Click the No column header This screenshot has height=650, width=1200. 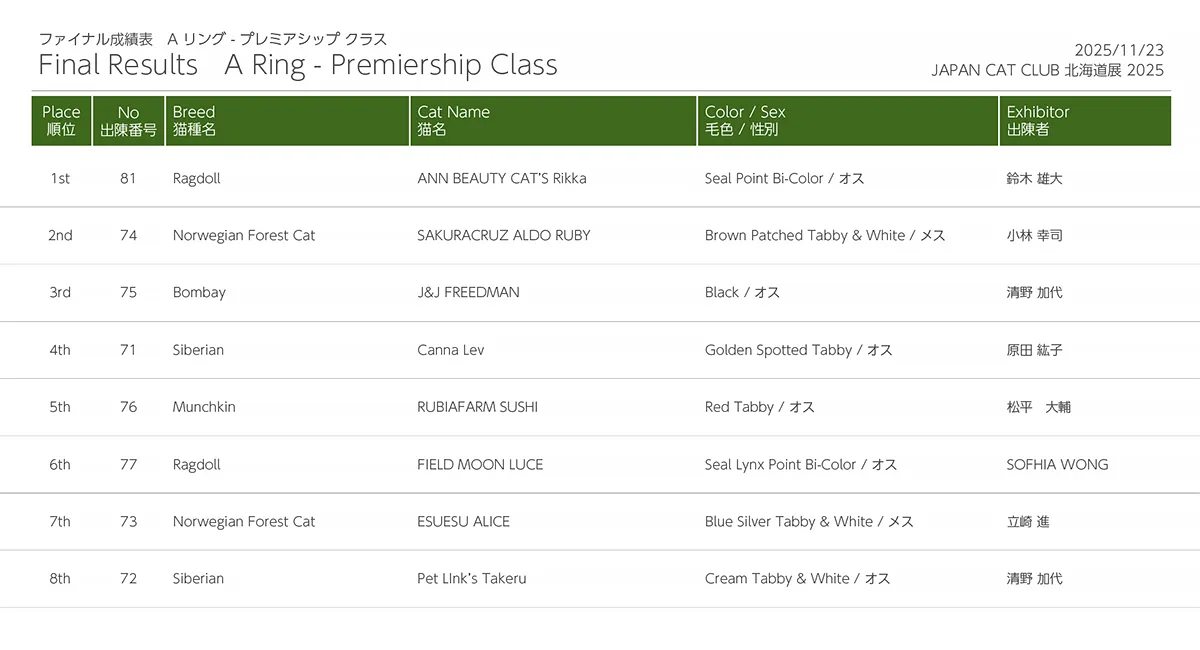(x=128, y=121)
